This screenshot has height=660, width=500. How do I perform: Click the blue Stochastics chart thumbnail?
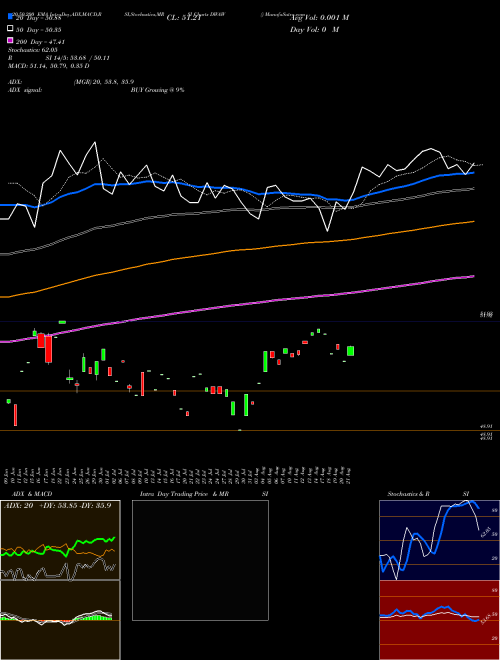coord(439,540)
